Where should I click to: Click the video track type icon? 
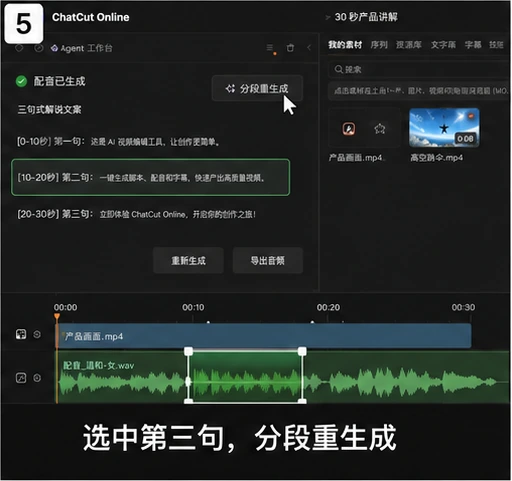[x=21, y=334]
